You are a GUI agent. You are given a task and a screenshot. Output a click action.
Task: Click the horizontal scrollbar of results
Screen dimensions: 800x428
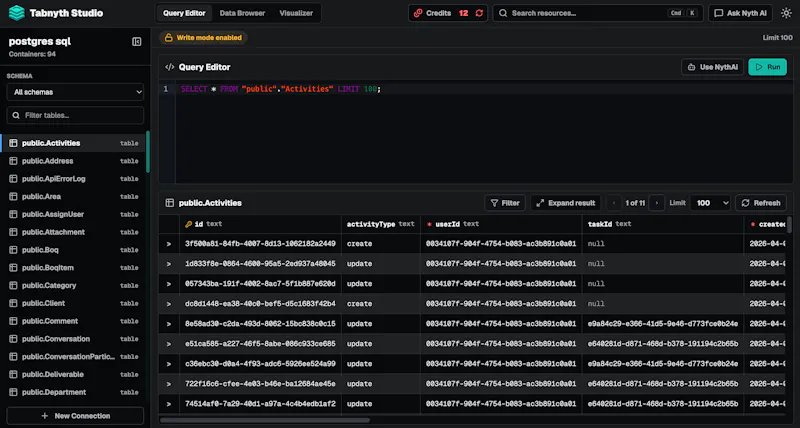[265, 420]
